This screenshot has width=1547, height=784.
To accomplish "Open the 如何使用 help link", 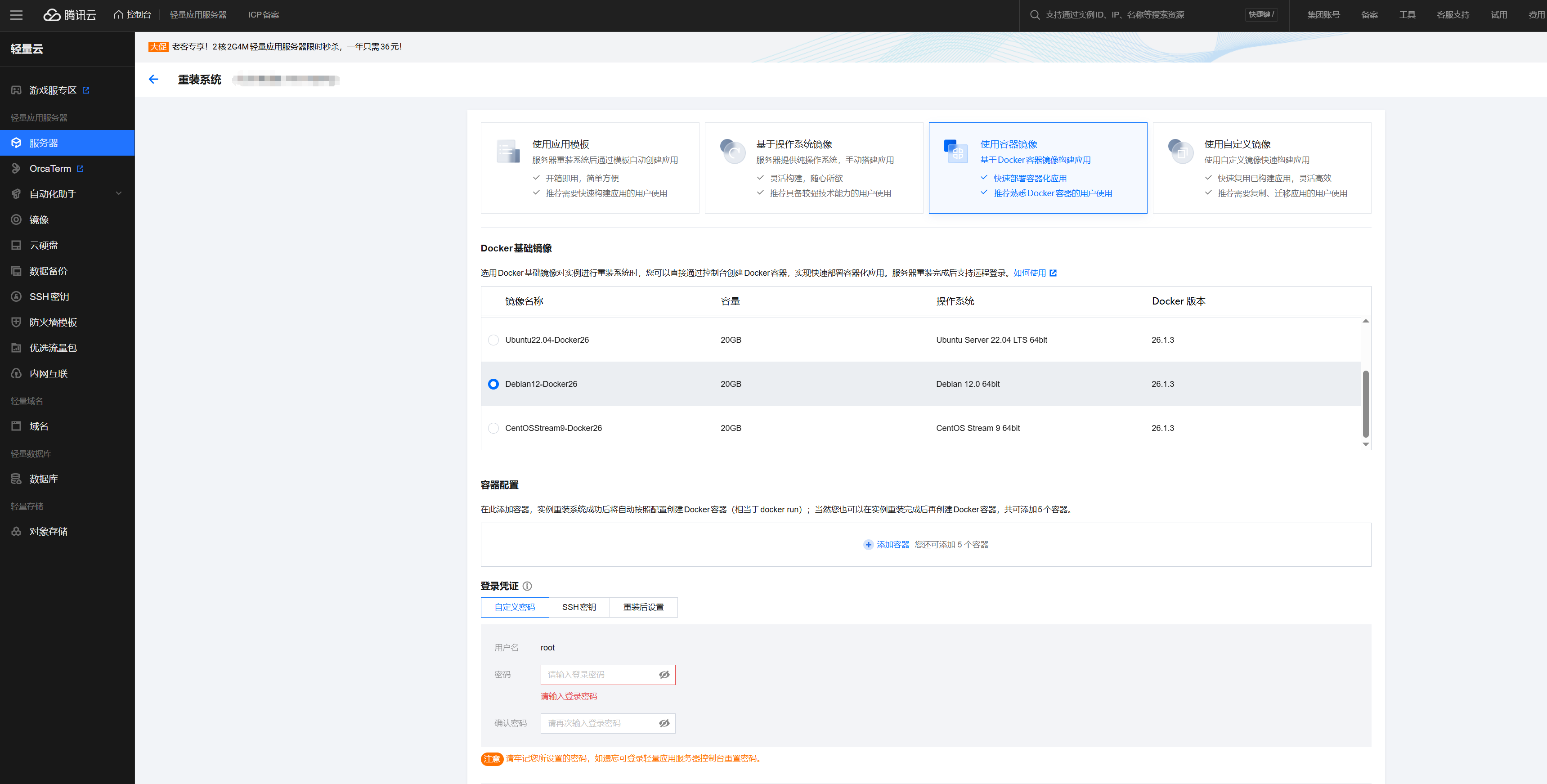I will 1029,273.
